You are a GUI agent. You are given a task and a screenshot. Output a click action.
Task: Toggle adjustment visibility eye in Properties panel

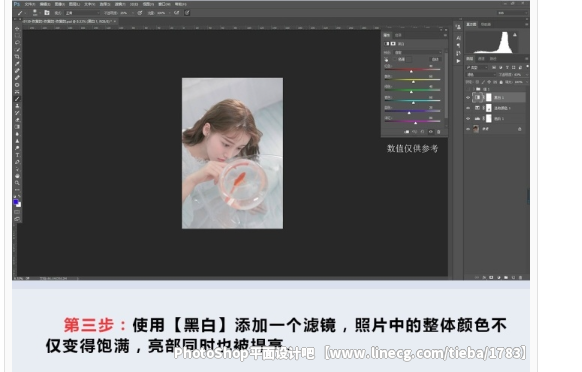(431, 132)
